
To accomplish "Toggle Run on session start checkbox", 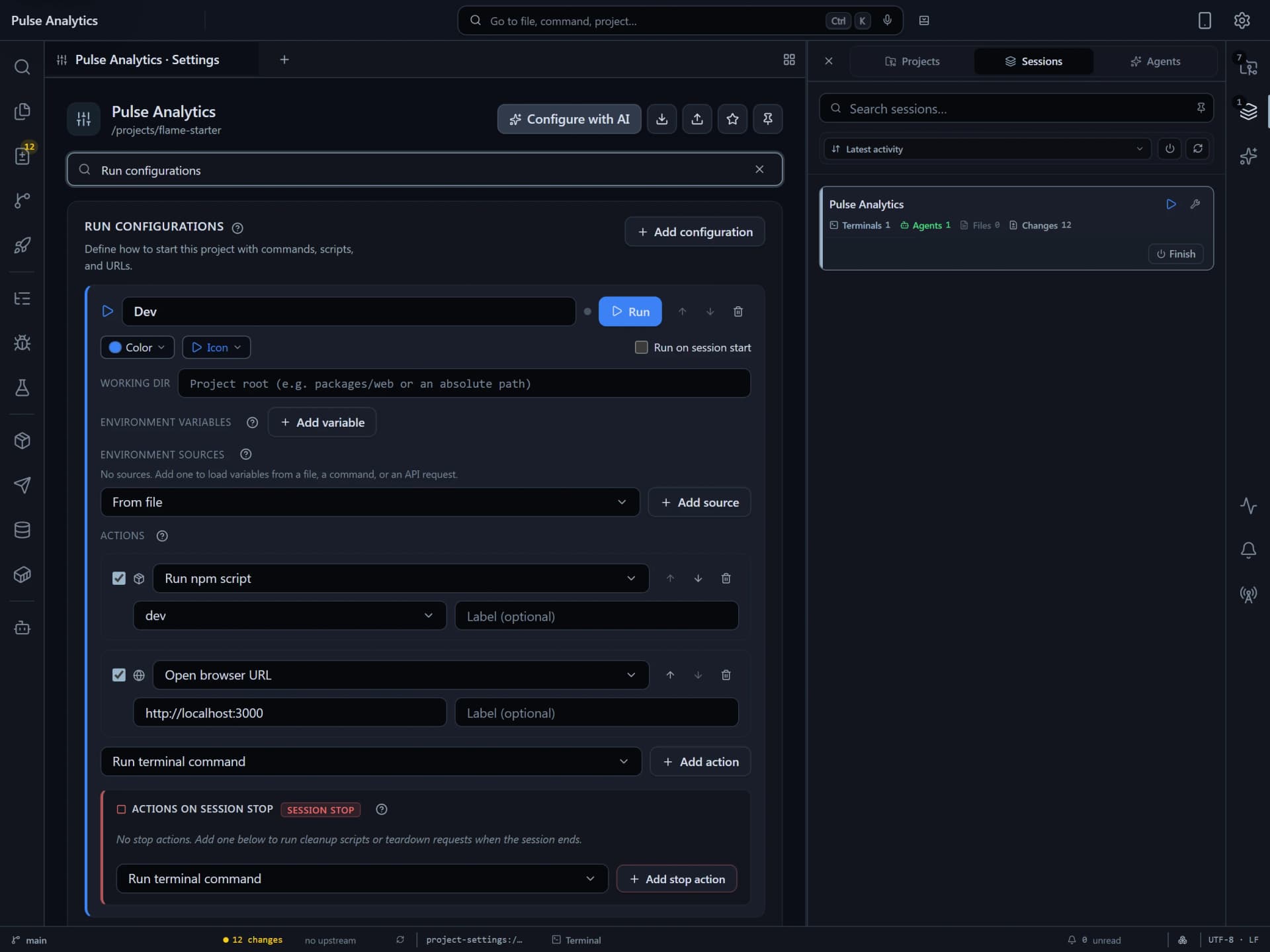I will click(641, 347).
